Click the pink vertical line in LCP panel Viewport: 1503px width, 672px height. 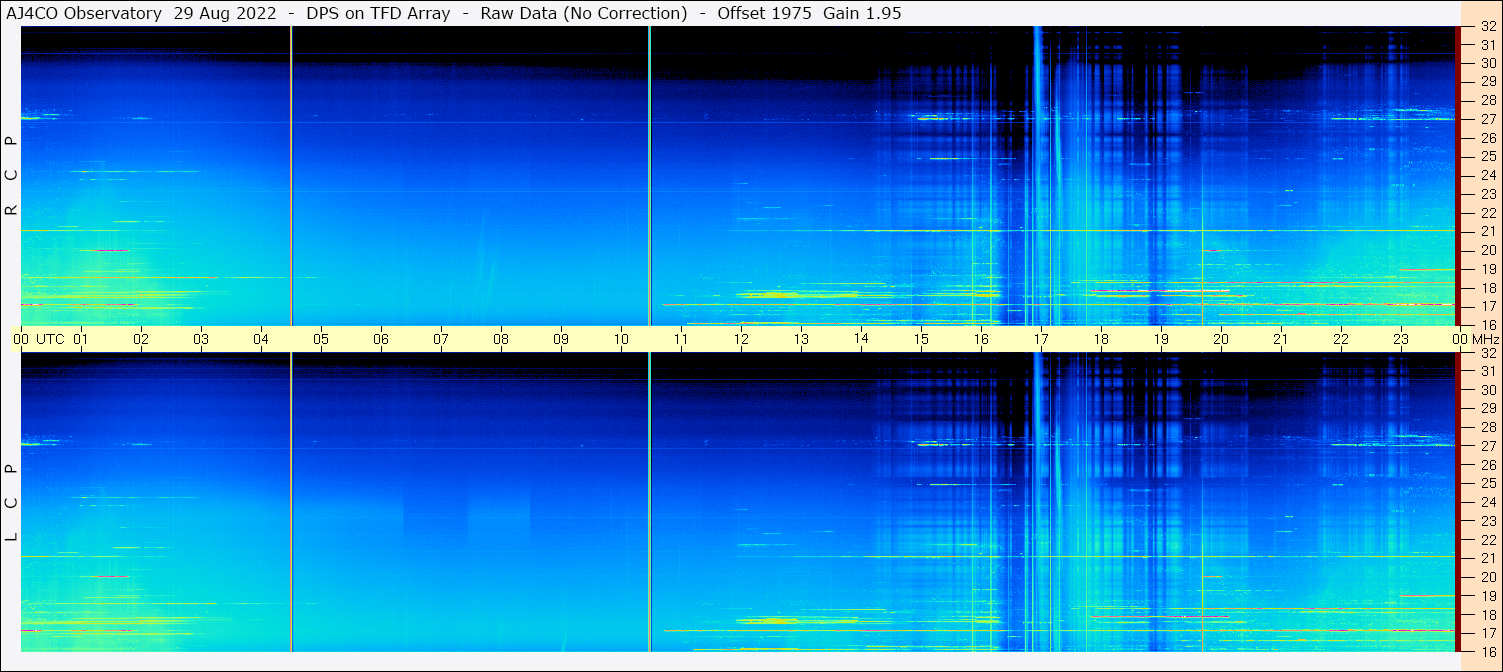291,502
